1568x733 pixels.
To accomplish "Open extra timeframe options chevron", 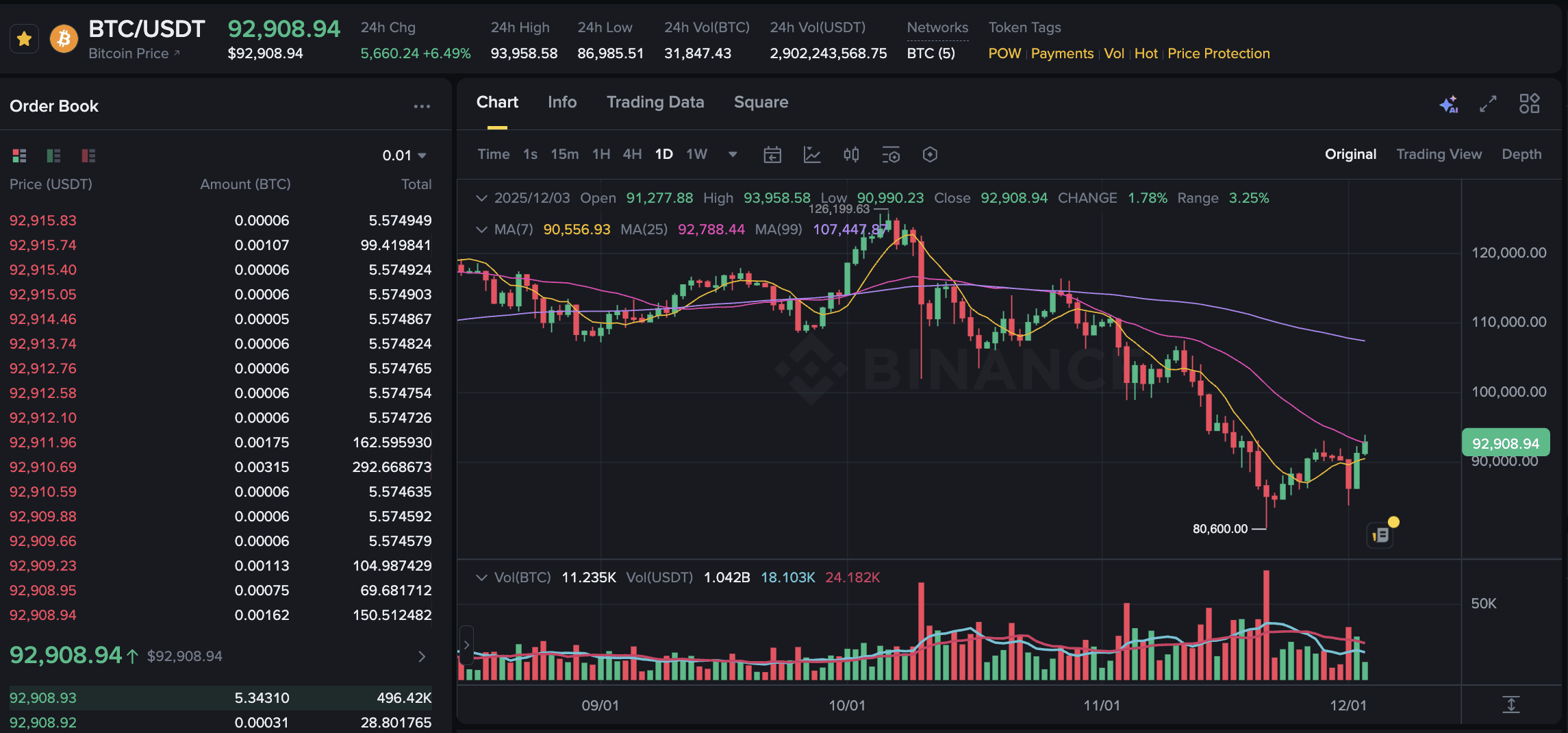I will click(733, 155).
